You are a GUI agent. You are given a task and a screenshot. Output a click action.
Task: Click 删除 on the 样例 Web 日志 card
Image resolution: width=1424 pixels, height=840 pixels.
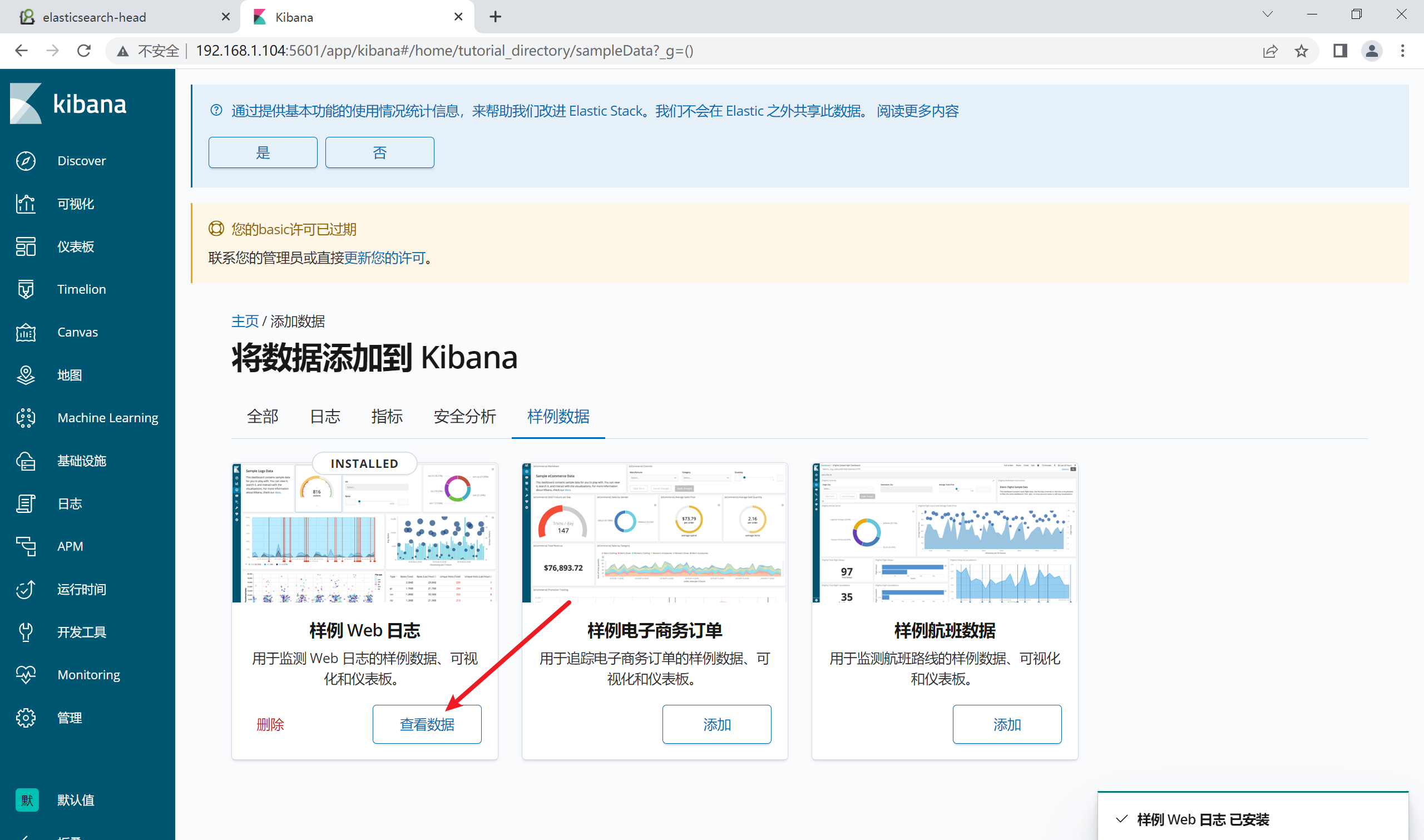click(x=270, y=724)
